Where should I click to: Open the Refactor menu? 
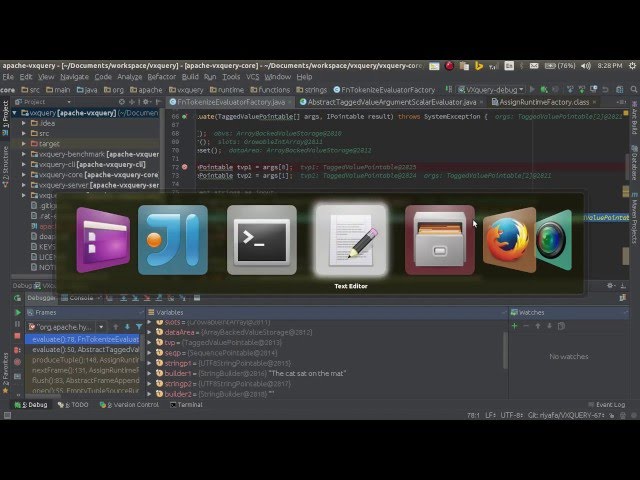[x=161, y=77]
